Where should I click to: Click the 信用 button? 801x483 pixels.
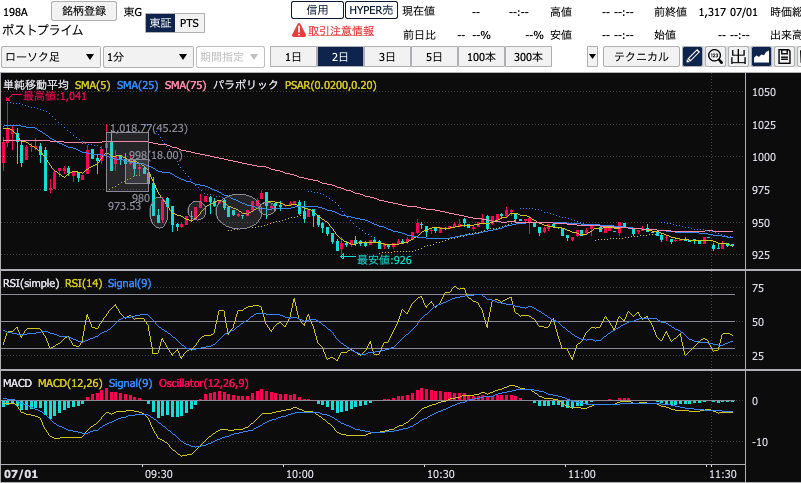316,9
